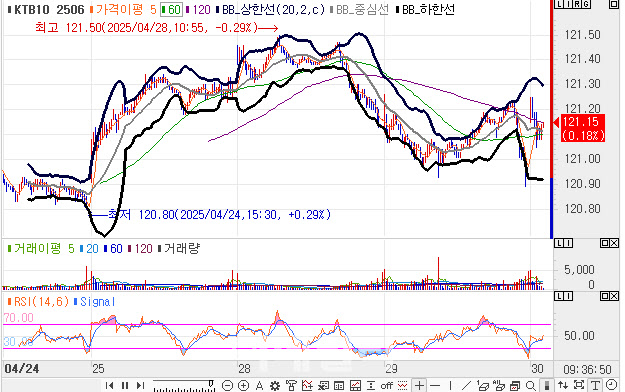Step forward with the skip-next button
The image size is (625, 392).
[x=140, y=386]
